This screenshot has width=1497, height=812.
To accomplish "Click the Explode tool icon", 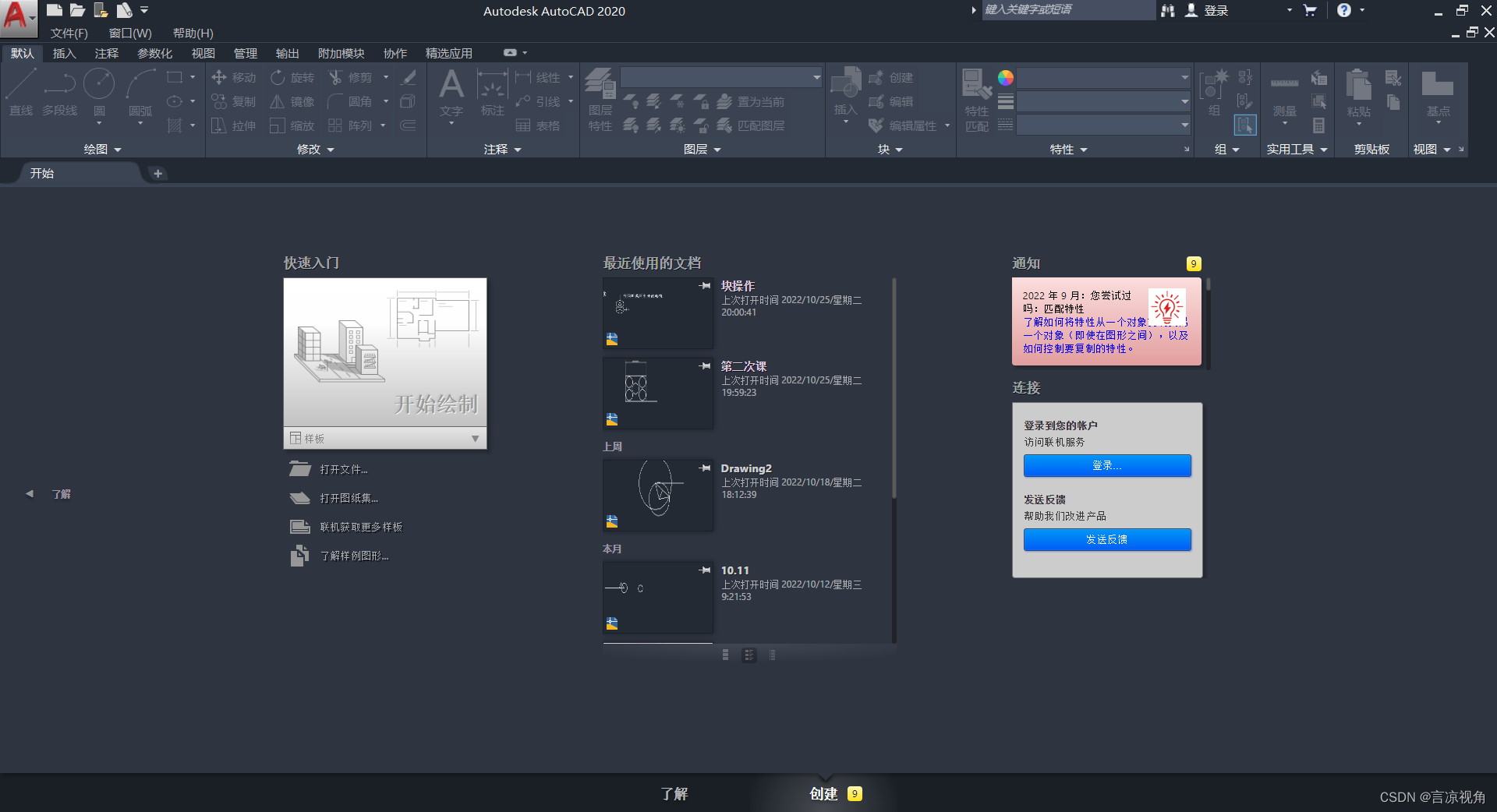I will pos(408,101).
